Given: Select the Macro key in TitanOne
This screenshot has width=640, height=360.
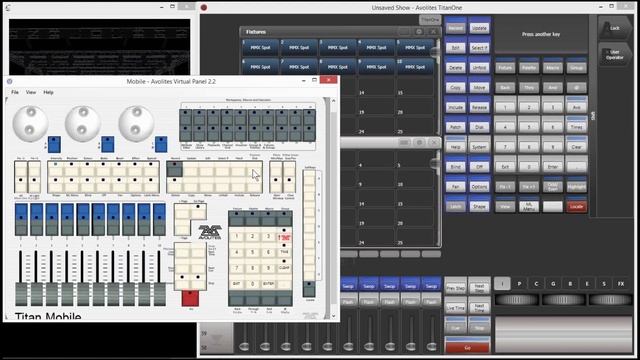Looking at the screenshot, I should pos(552,67).
